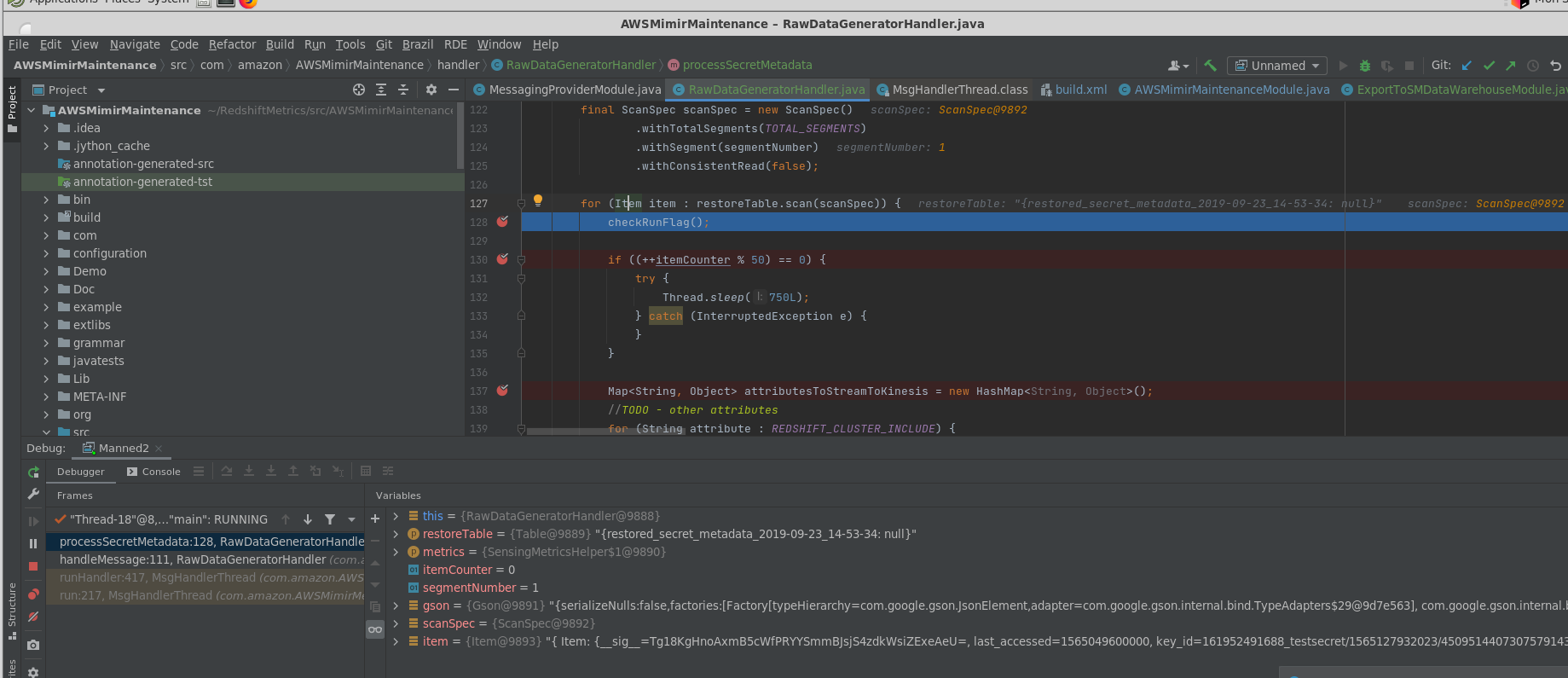Toggle breakpoint on line 137
Viewport: 1568px width, 678px height.
[503, 391]
